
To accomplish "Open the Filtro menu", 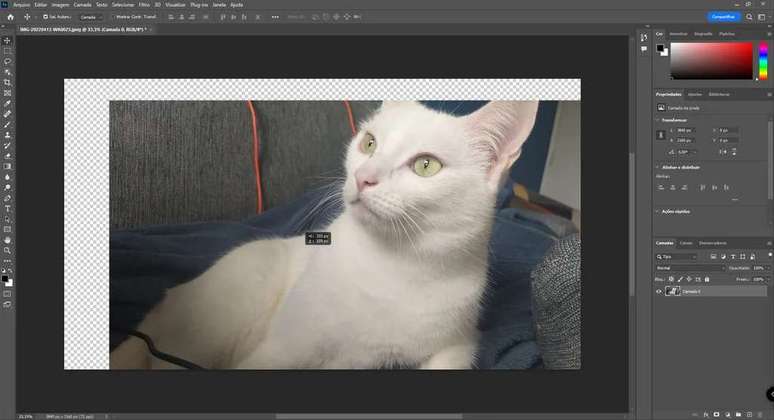I will (x=144, y=4).
